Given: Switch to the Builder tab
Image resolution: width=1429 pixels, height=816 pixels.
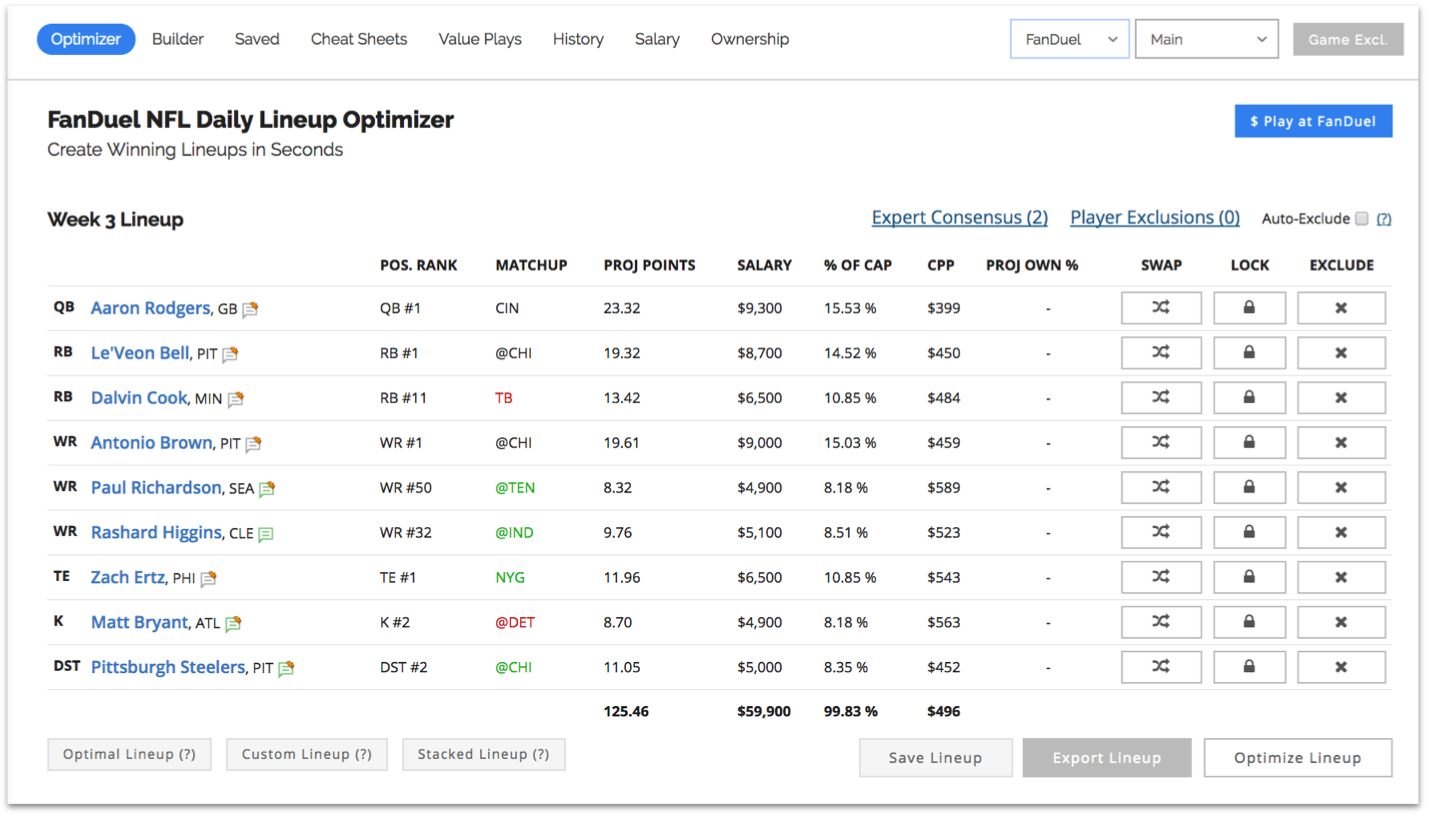Looking at the screenshot, I should pos(178,39).
